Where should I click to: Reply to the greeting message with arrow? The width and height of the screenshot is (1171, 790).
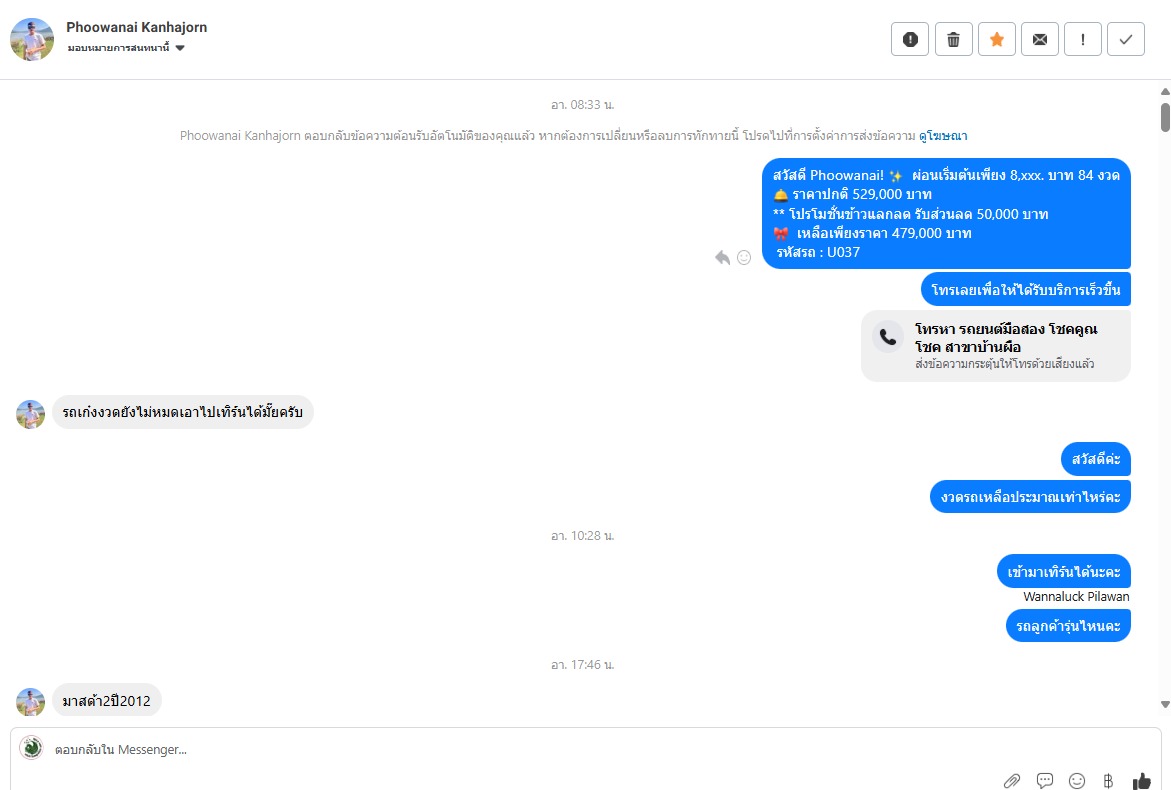[x=722, y=257]
